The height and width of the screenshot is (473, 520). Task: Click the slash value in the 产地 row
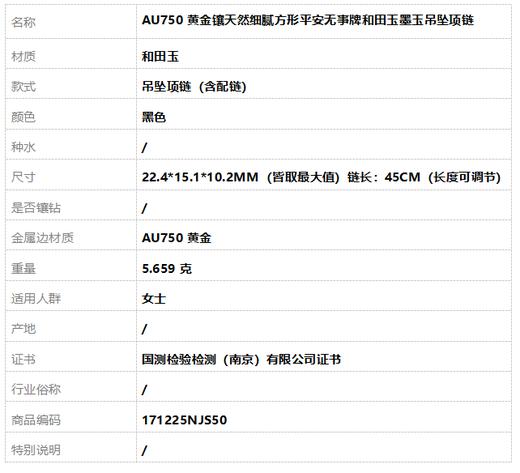(x=144, y=330)
